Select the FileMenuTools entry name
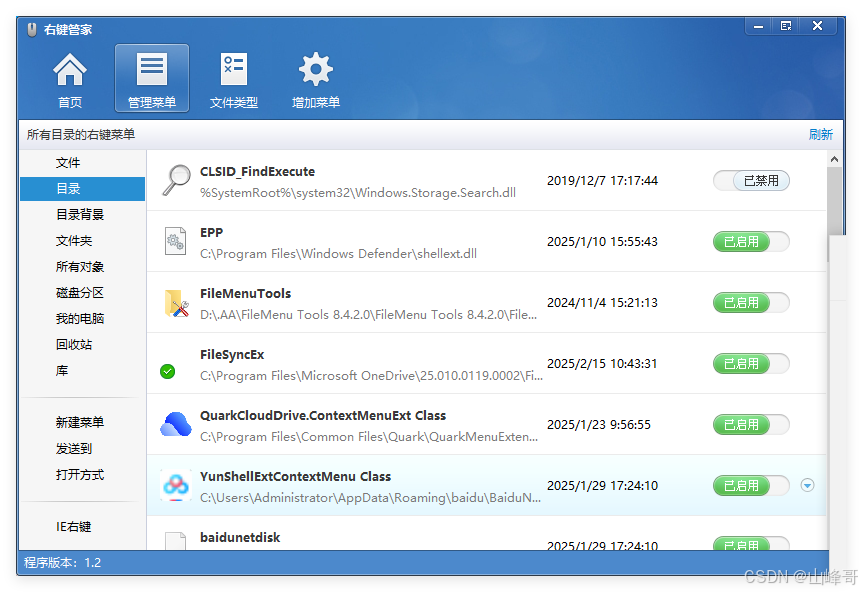The width and height of the screenshot is (862, 592). [246, 294]
